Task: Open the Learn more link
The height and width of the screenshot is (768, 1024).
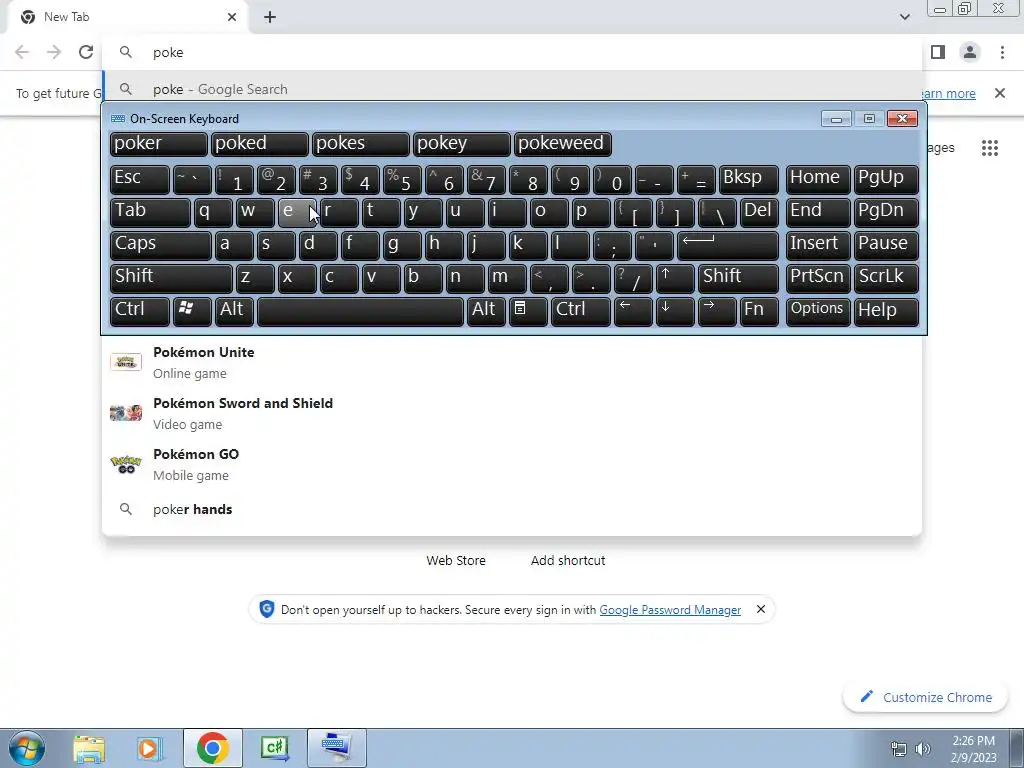Action: (x=949, y=93)
